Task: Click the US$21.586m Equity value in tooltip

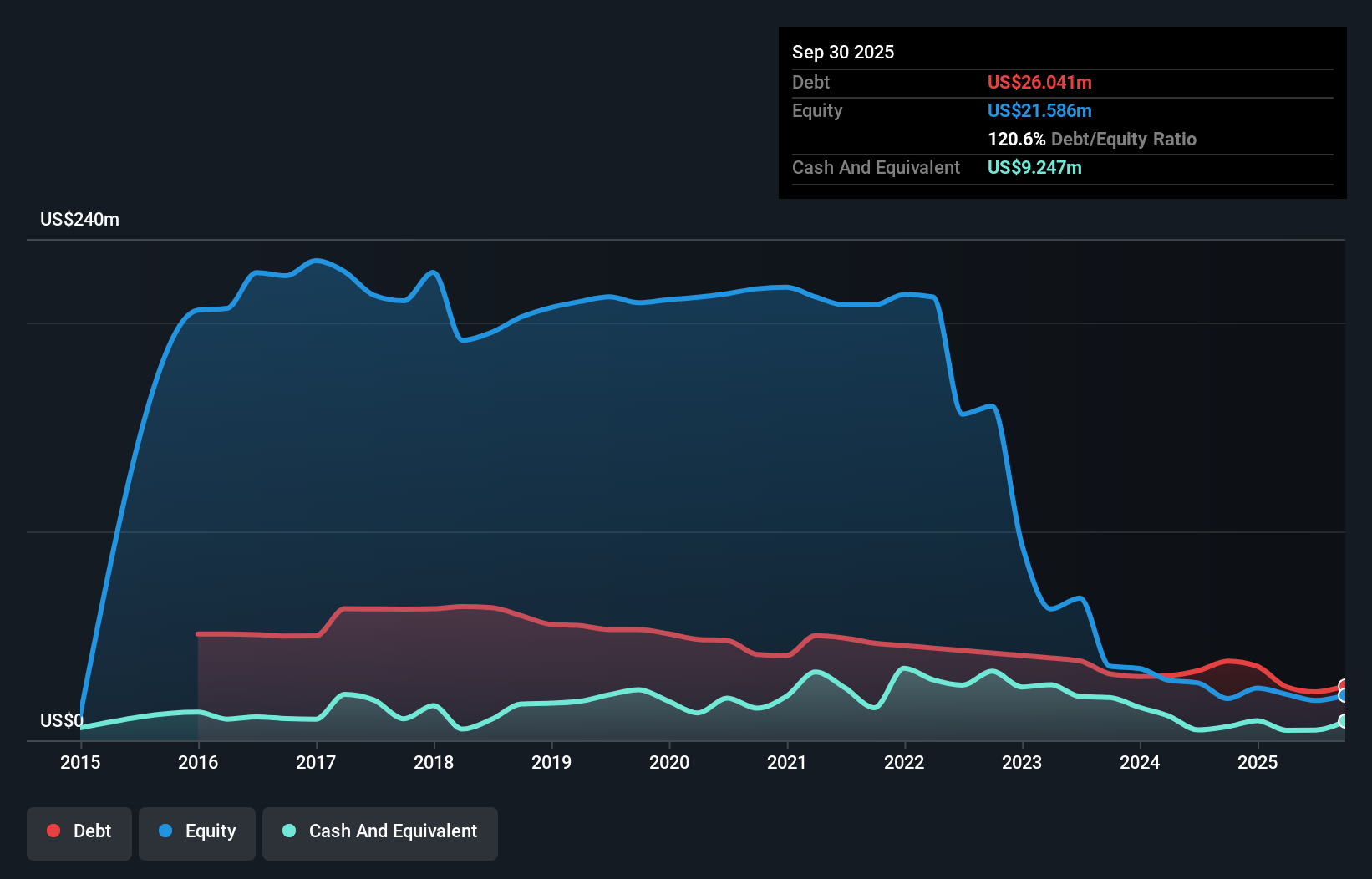Action: [1039, 110]
